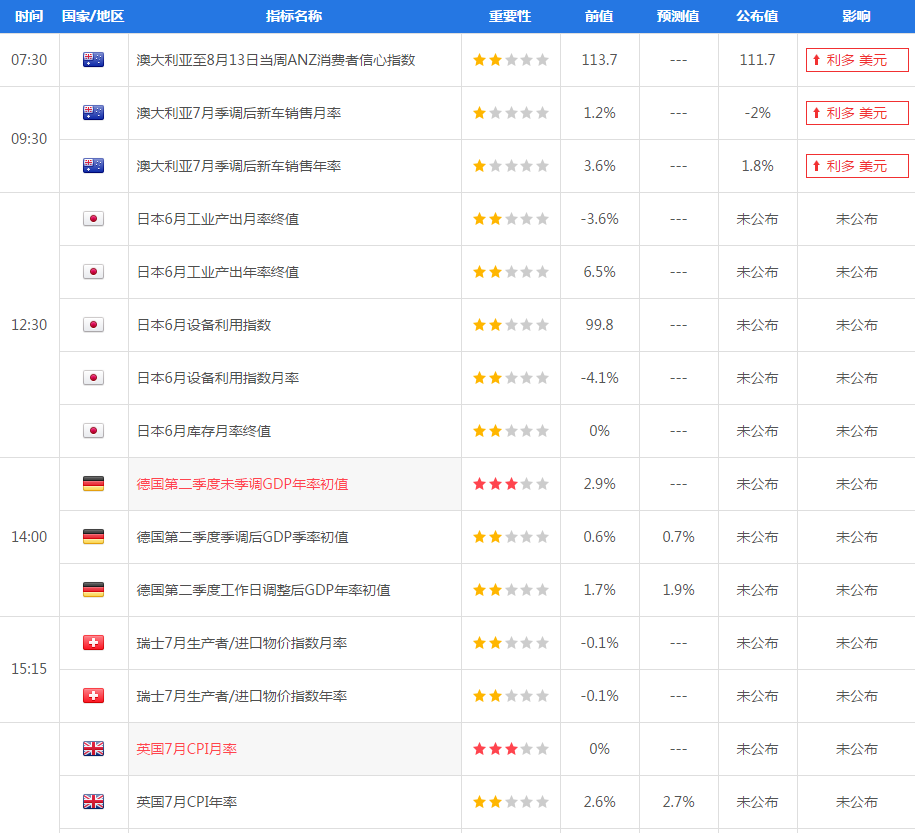Open 德国第二季度未季调GDP年率初值 indicator link
This screenshot has width=915, height=833.
tap(243, 484)
